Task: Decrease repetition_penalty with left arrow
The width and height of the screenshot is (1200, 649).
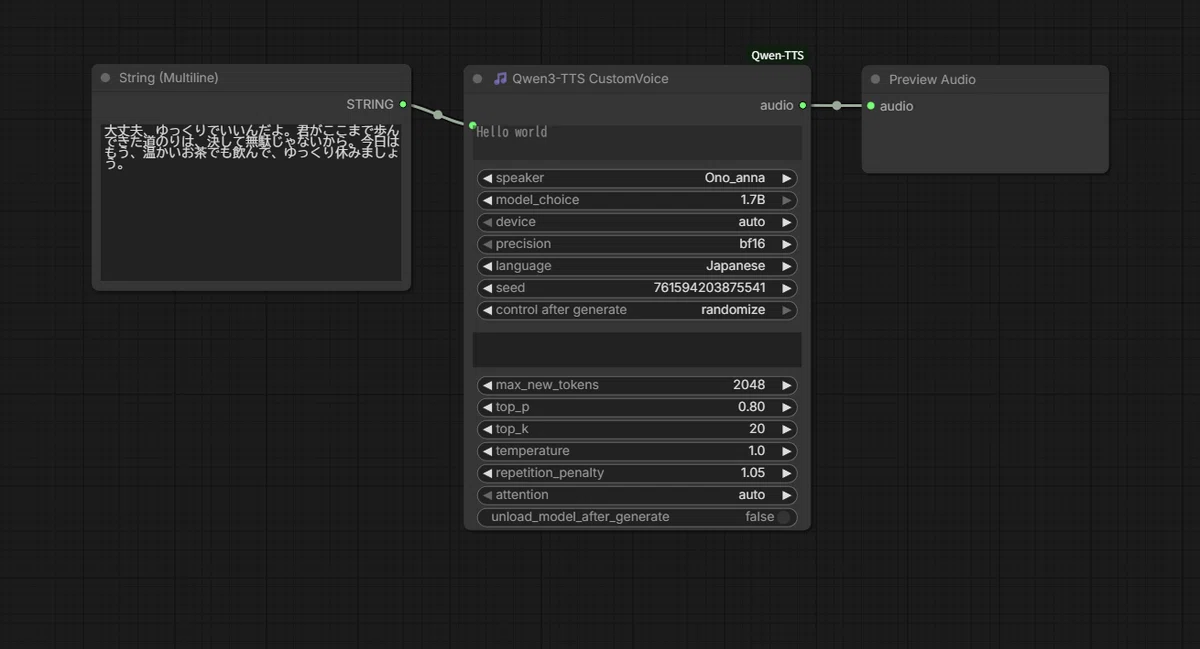Action: (487, 473)
